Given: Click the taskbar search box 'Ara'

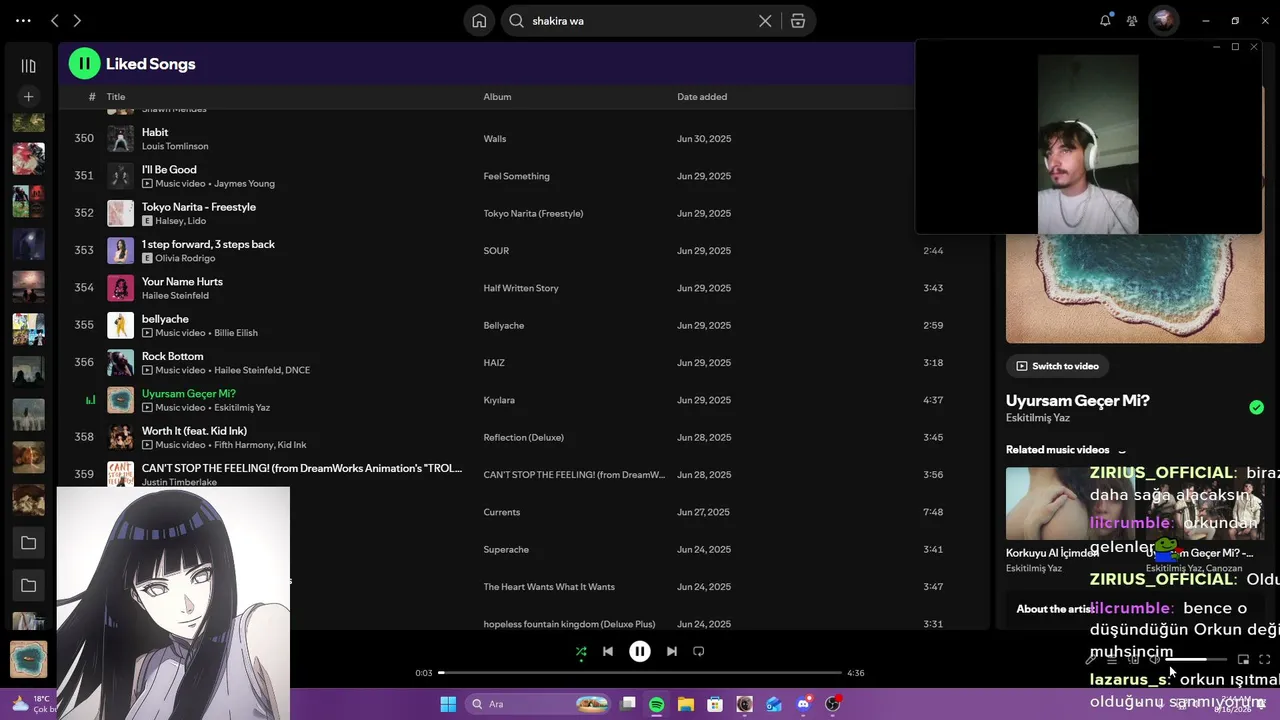Looking at the screenshot, I should coord(540,704).
